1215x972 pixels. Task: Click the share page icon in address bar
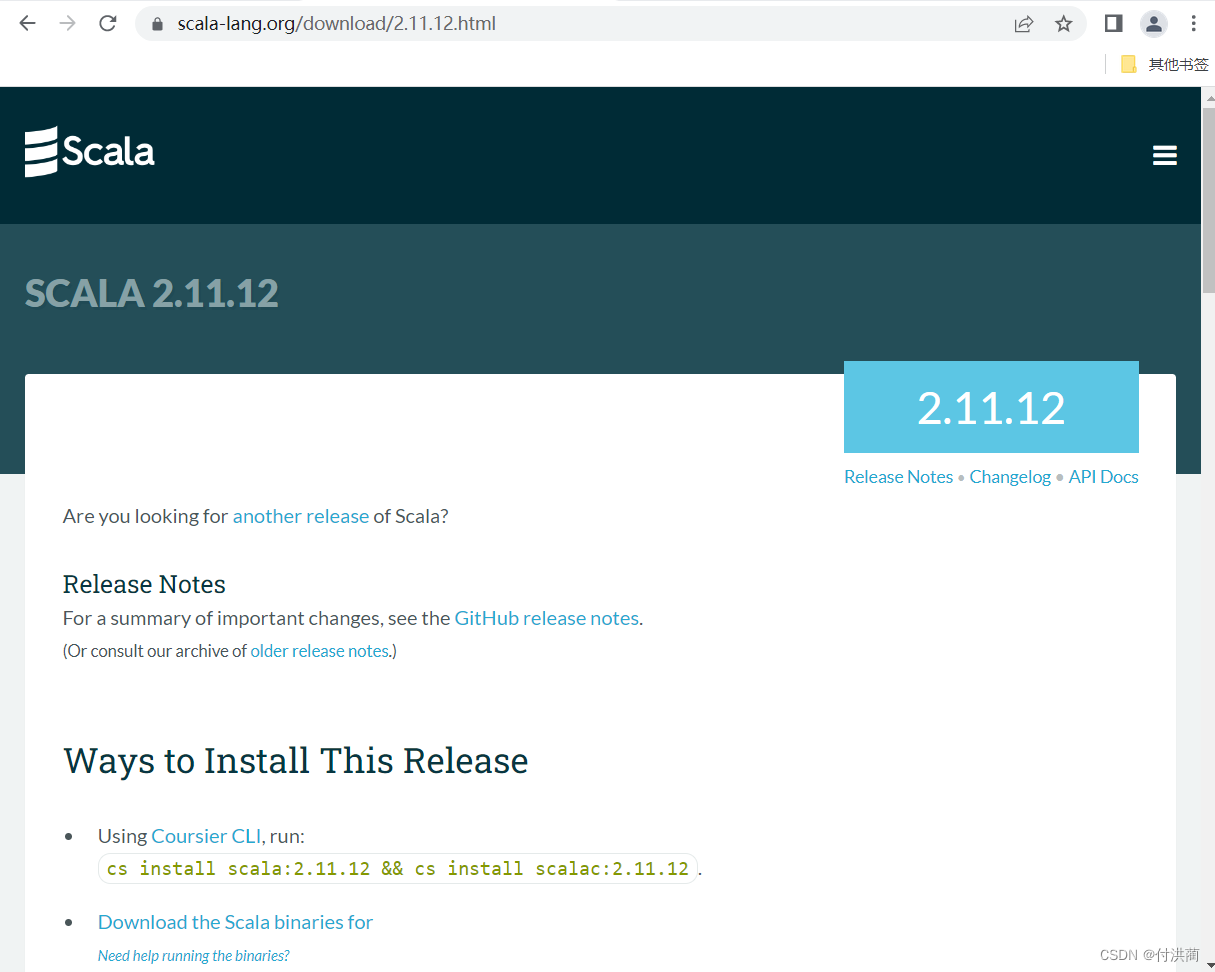[1023, 24]
